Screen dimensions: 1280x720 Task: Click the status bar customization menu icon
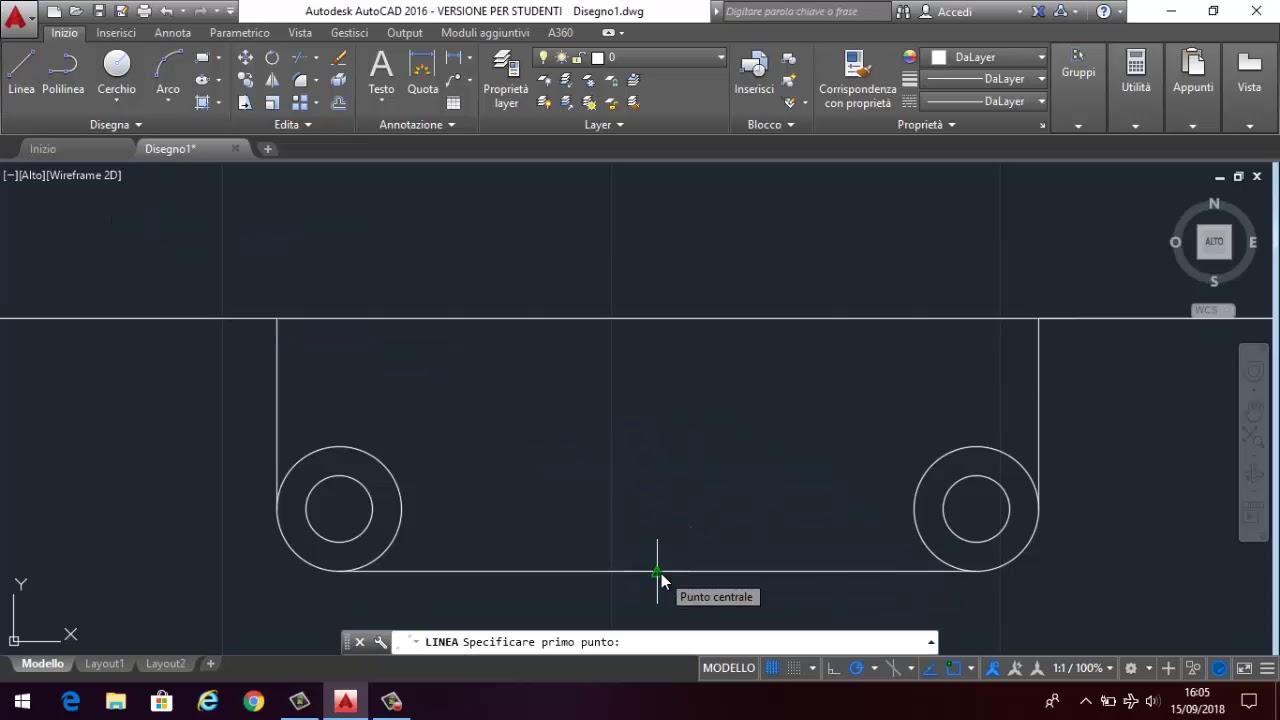coord(1266,668)
